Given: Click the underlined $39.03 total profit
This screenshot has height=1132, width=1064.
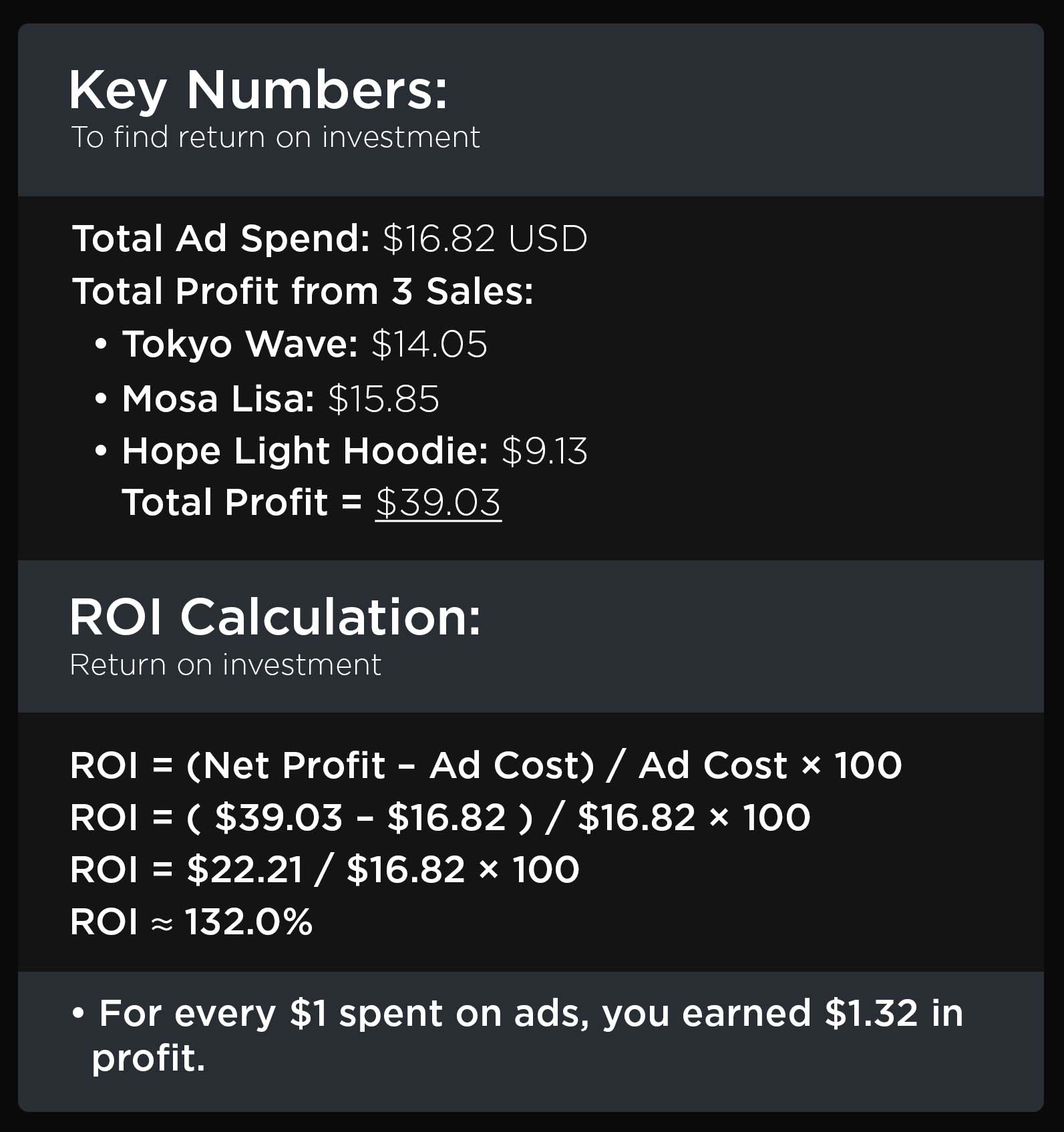Looking at the screenshot, I should pos(438,502).
